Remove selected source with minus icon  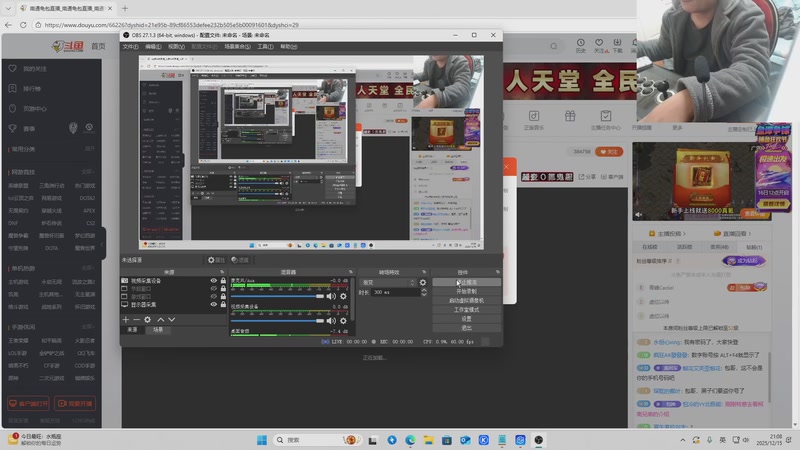[136, 319]
